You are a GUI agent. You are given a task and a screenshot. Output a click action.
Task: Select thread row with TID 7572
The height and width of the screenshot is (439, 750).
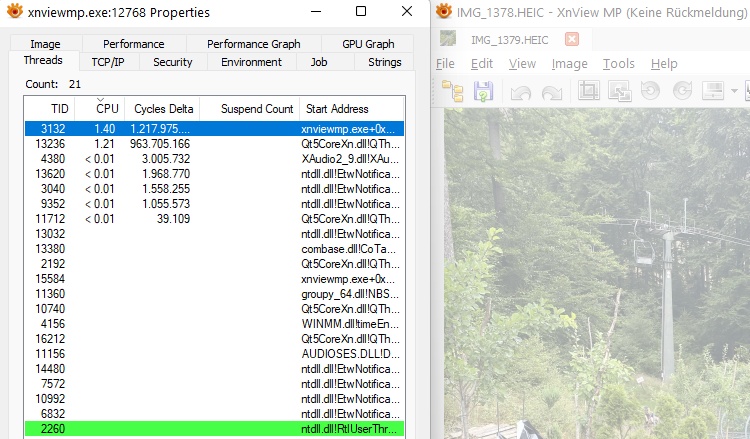(214, 384)
